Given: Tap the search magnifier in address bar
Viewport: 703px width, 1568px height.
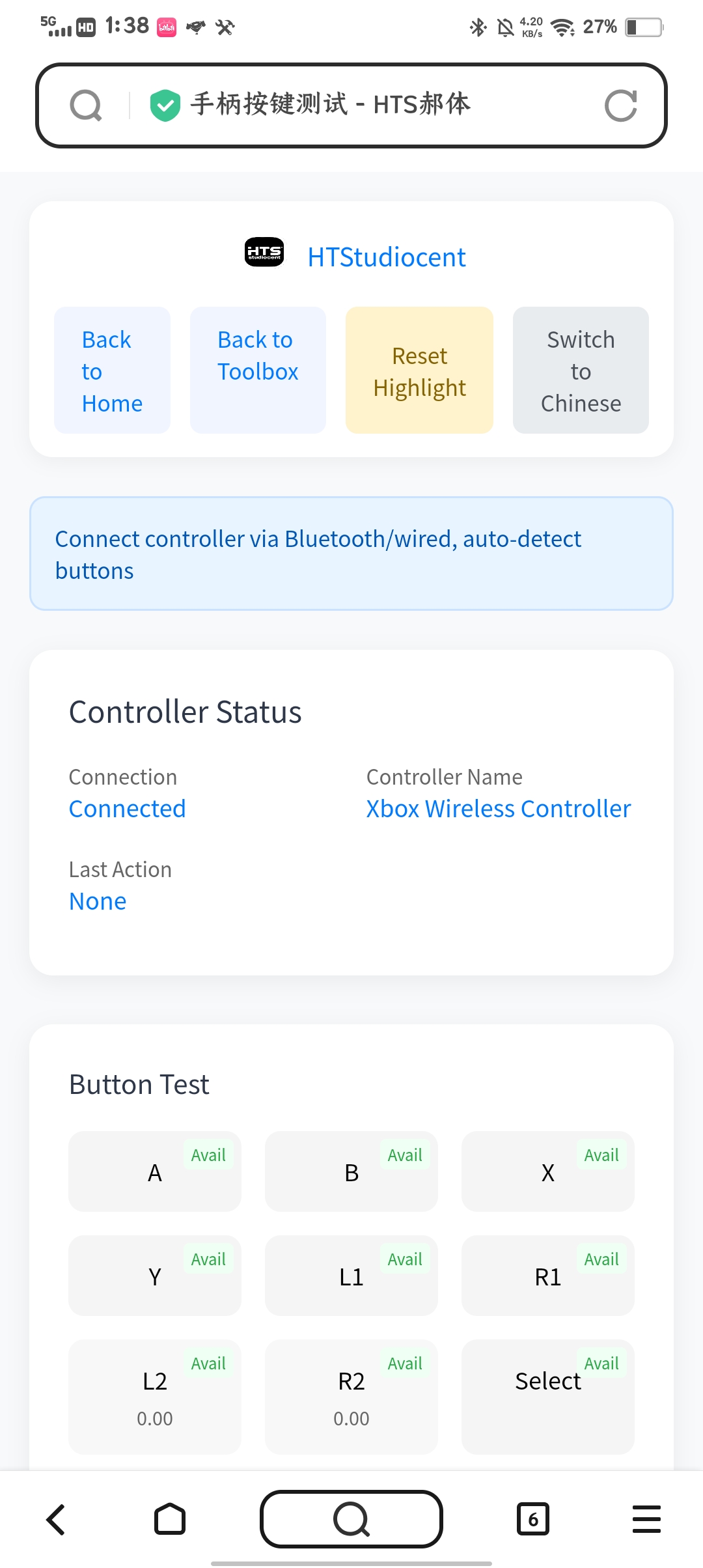Looking at the screenshot, I should click(86, 105).
